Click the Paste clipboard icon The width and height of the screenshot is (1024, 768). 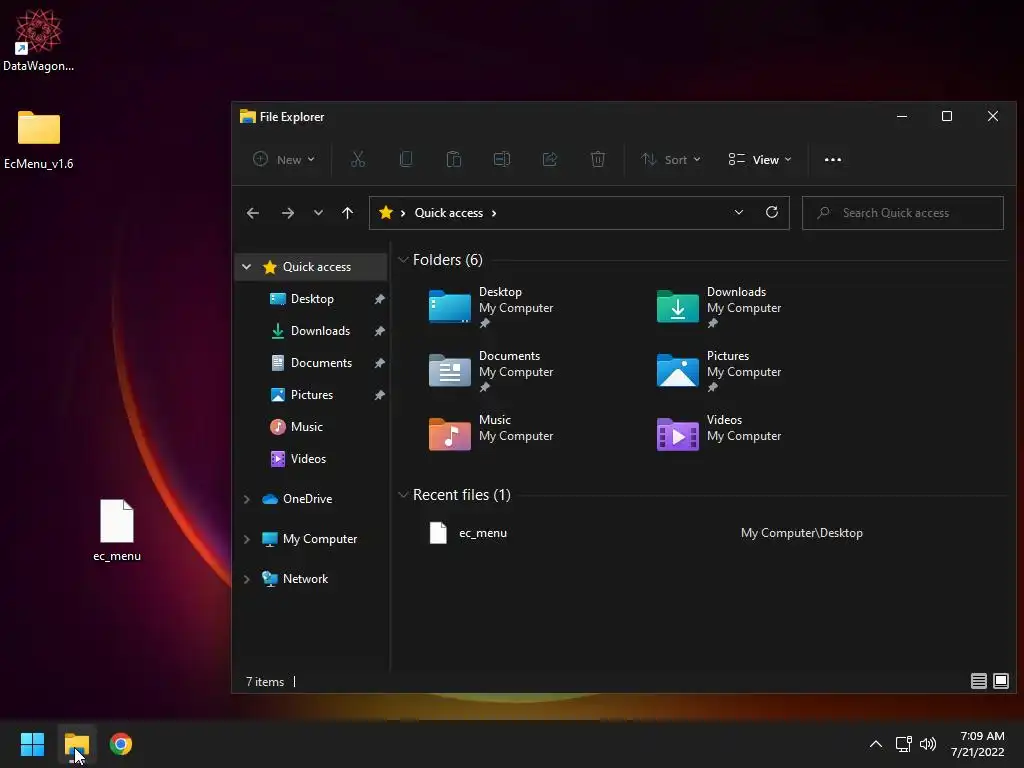click(x=454, y=159)
